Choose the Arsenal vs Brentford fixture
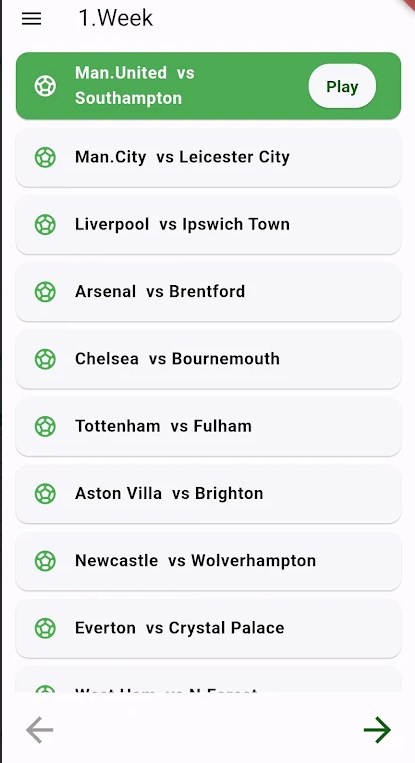Viewport: 415px width, 763px height. [208, 292]
